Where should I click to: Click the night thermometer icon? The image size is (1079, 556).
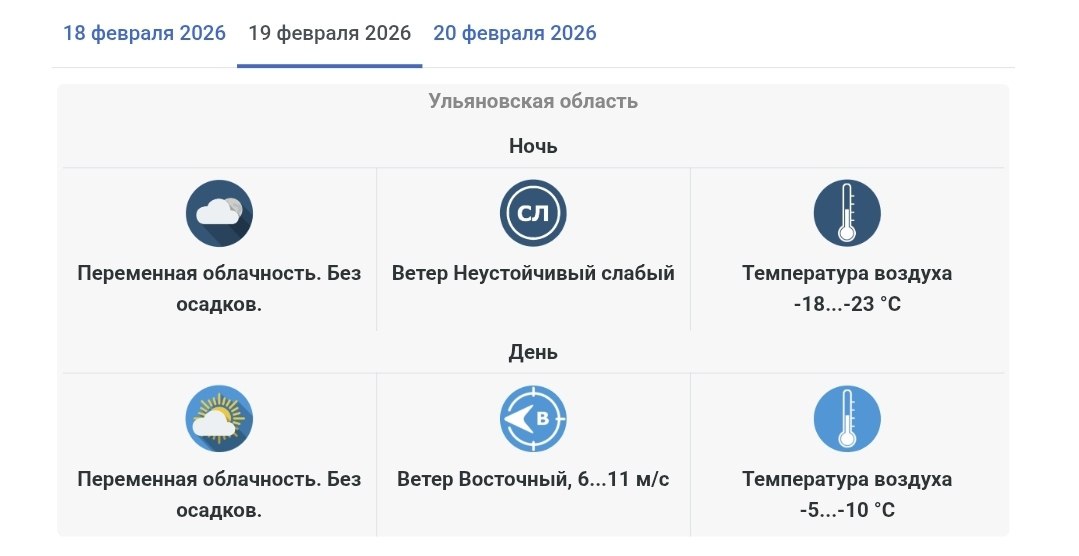[847, 213]
